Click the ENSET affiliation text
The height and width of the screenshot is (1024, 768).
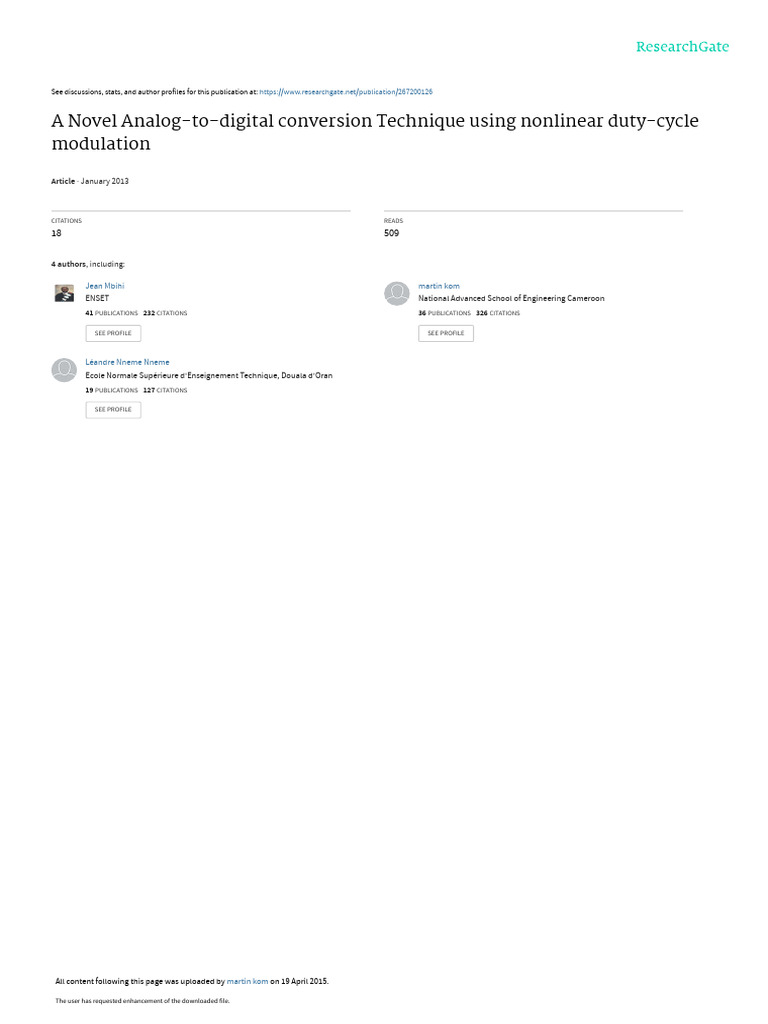coord(97,298)
